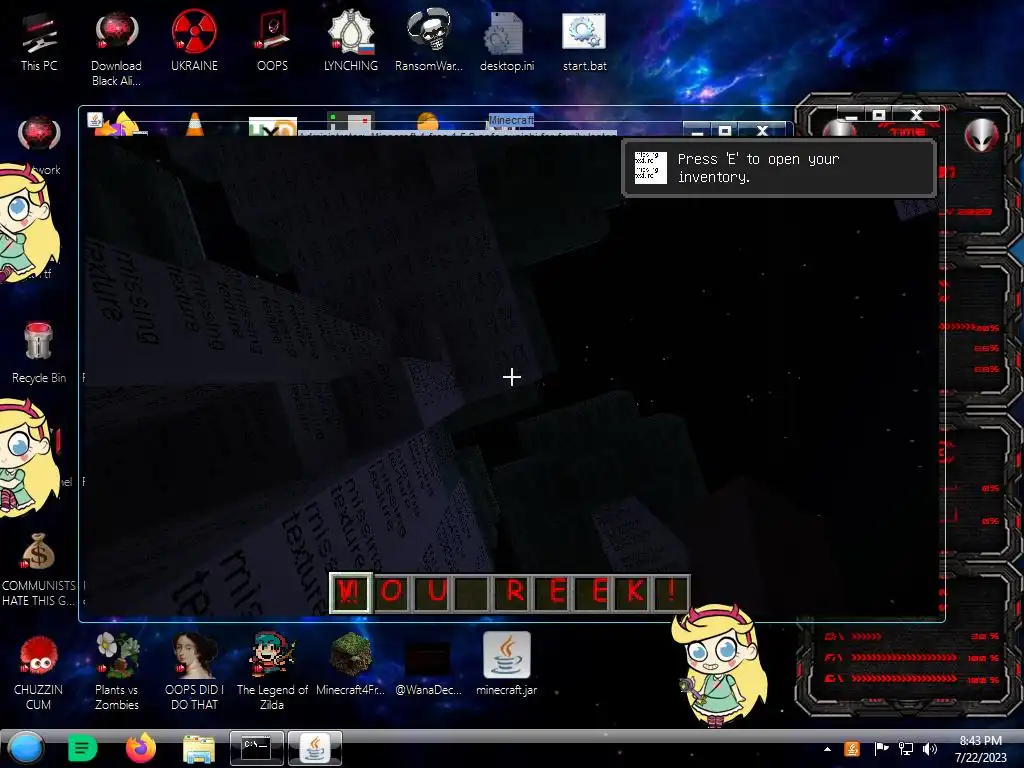Click the Java update tray icon
This screenshot has height=768, width=1024.
[852, 749]
